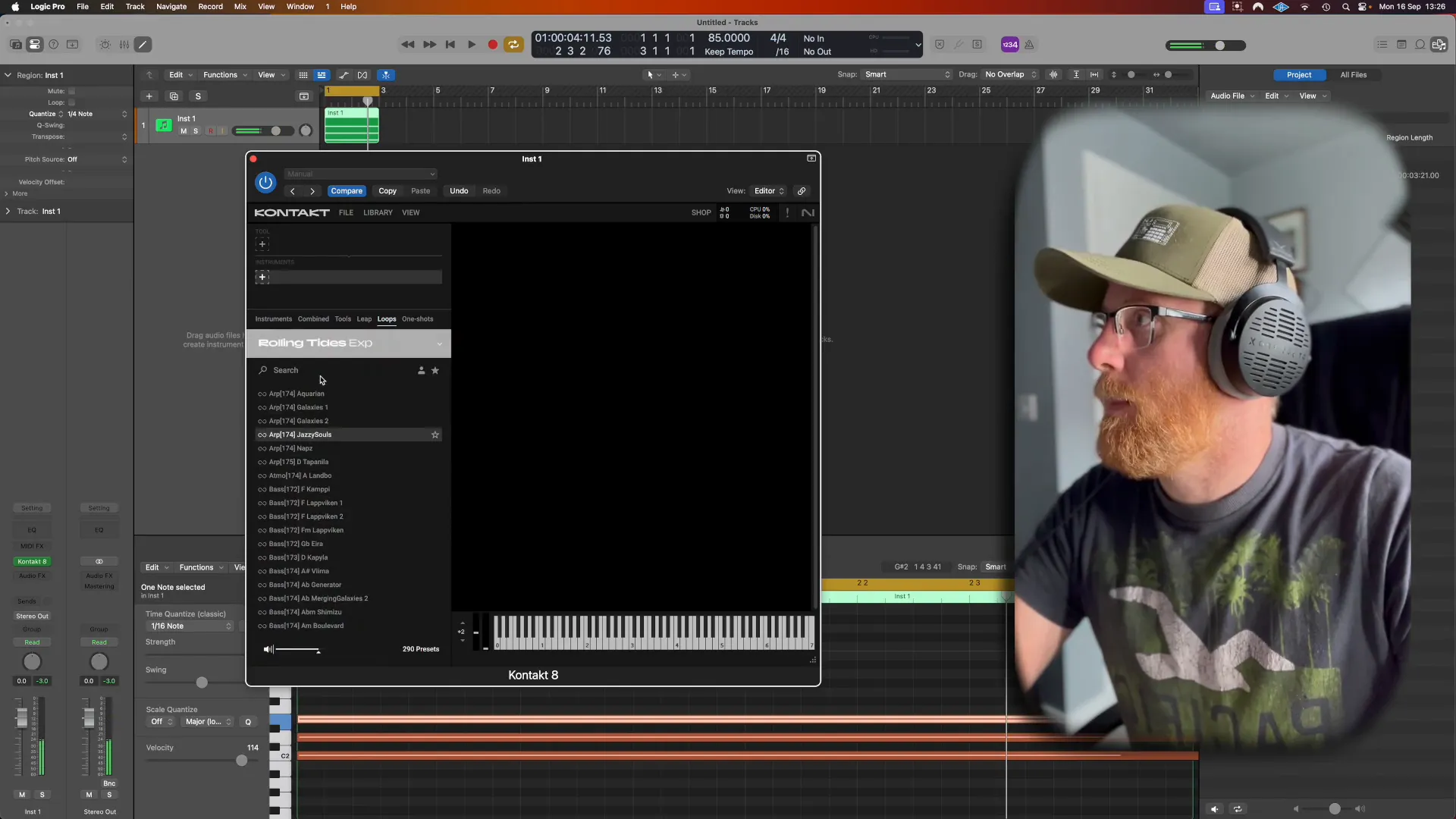Click the Kontakt warning exclamation icon

(787, 213)
